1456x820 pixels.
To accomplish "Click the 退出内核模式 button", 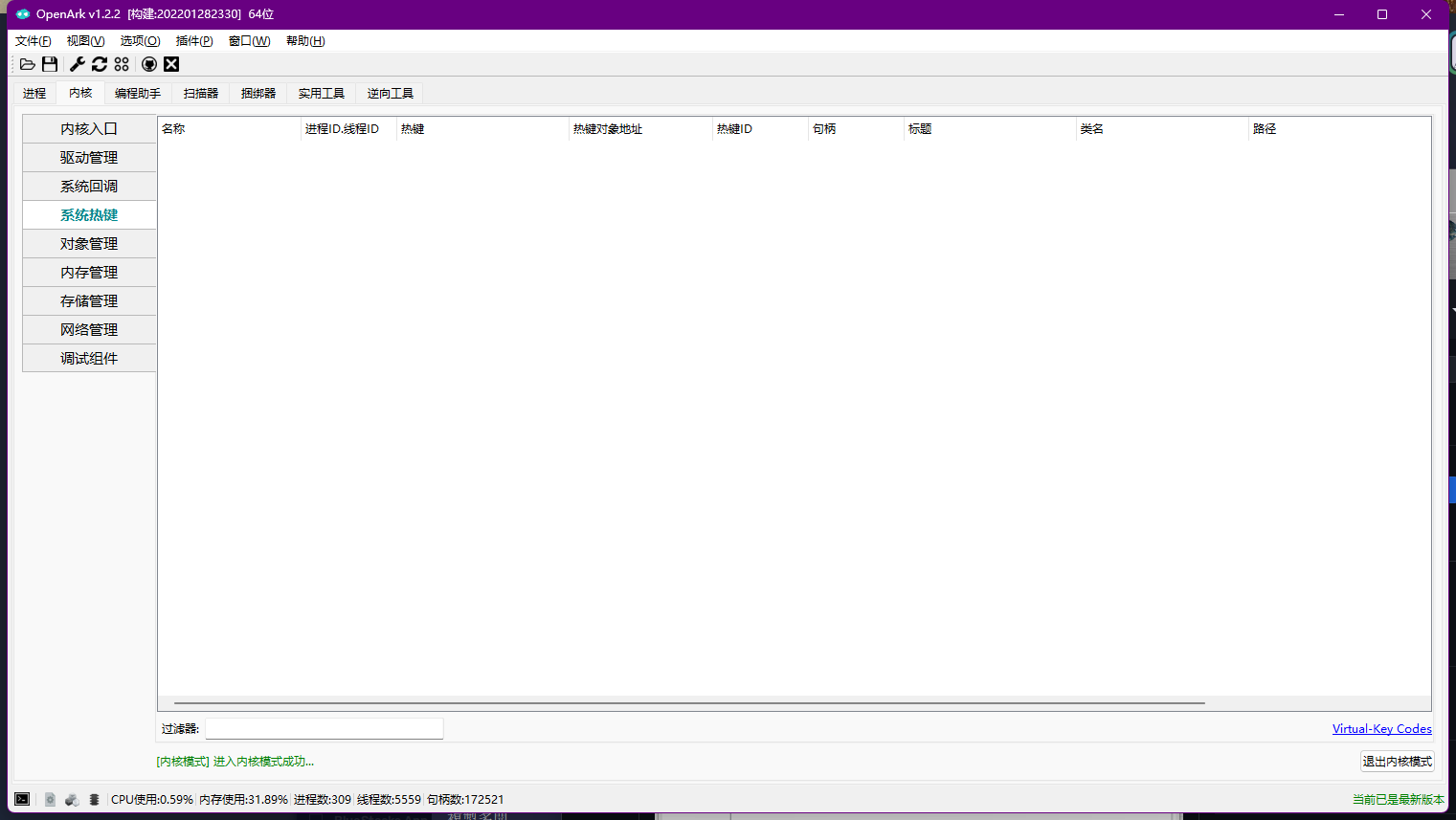I will click(1398, 762).
